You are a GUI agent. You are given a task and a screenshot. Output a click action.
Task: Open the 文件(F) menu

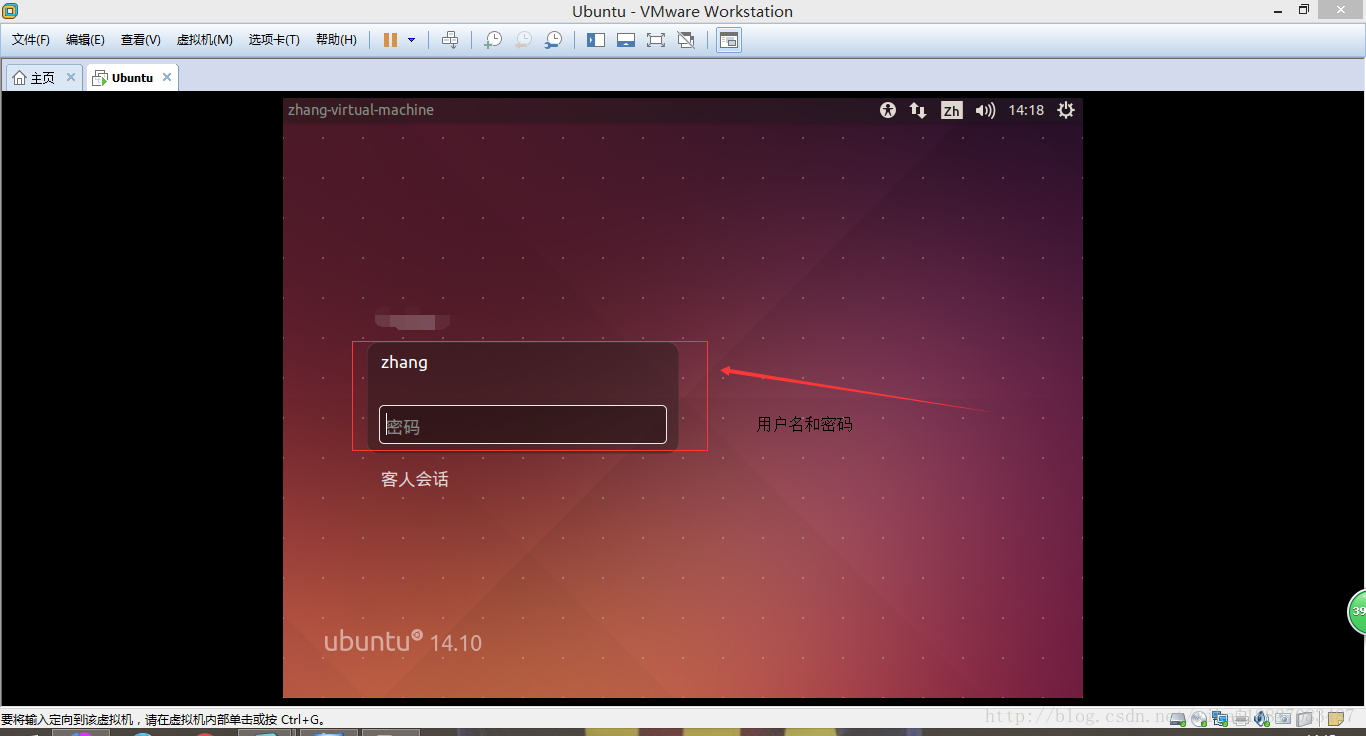(x=31, y=40)
